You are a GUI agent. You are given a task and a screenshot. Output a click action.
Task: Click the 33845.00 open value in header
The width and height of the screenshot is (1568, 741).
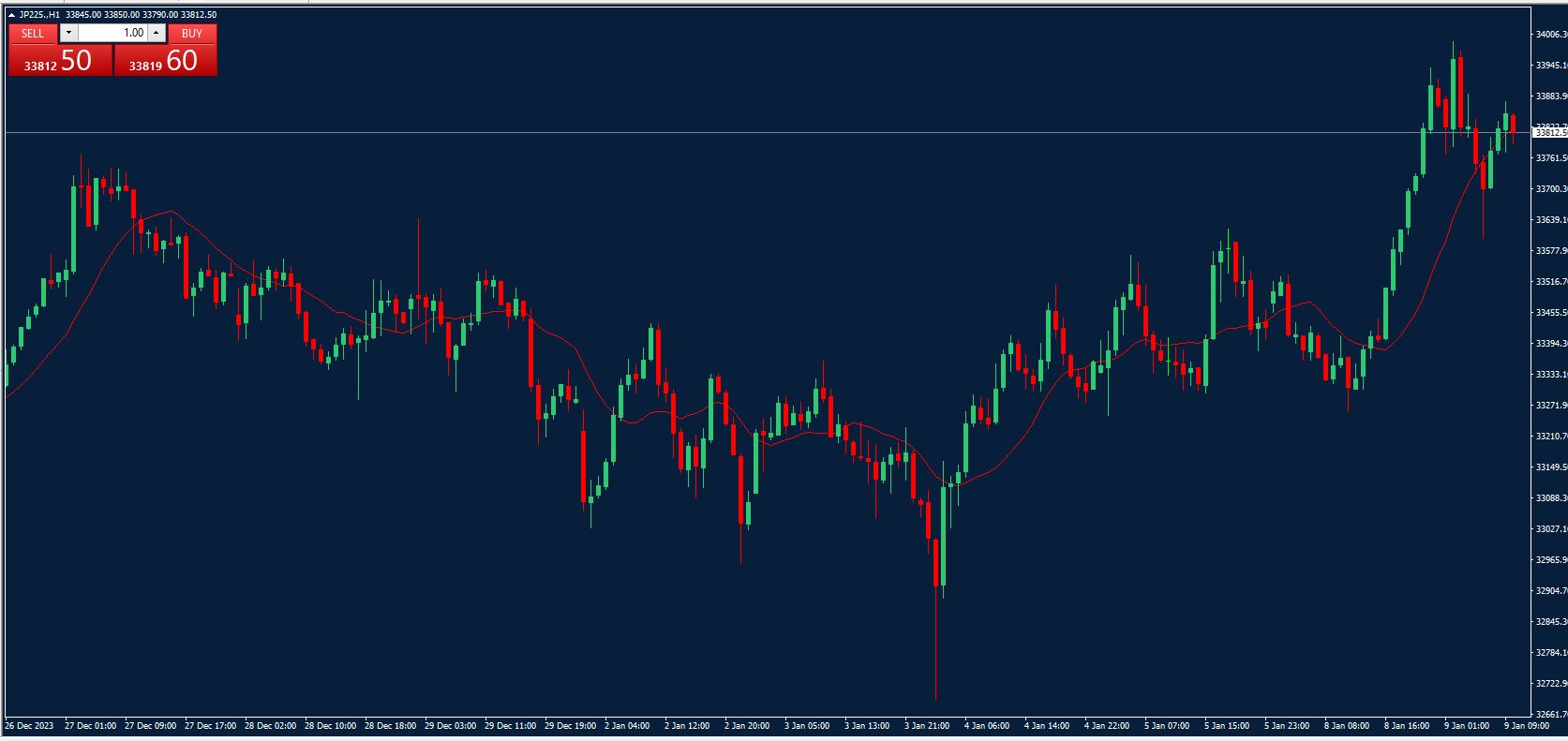pos(83,15)
